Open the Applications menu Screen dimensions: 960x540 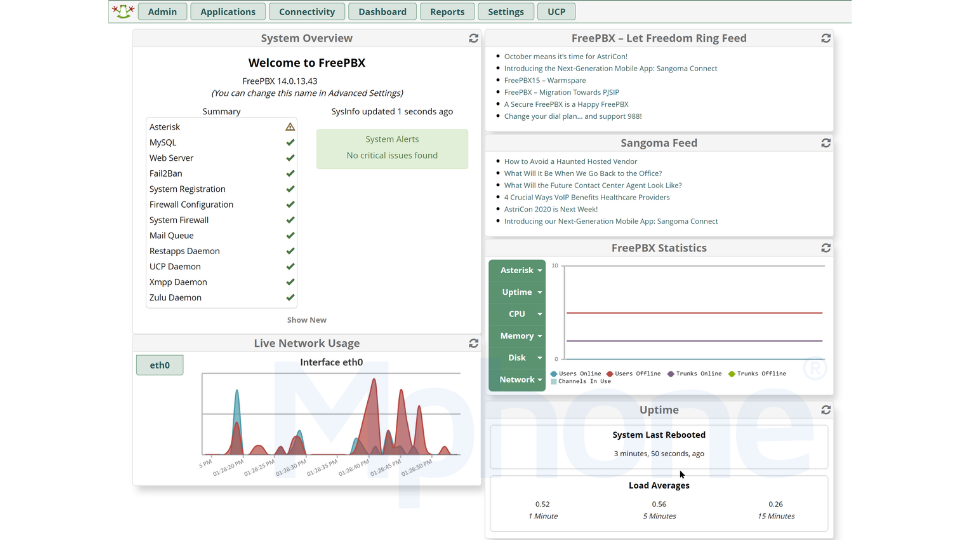(228, 12)
